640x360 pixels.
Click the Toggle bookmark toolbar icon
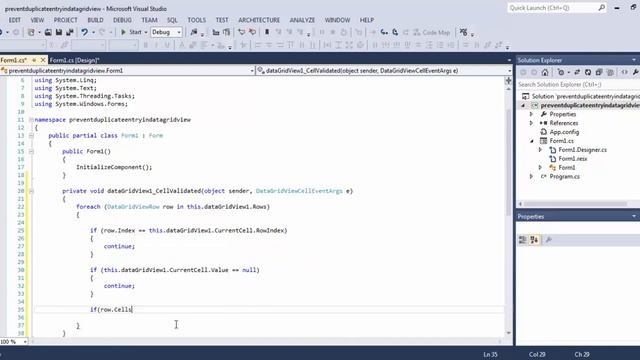point(267,32)
